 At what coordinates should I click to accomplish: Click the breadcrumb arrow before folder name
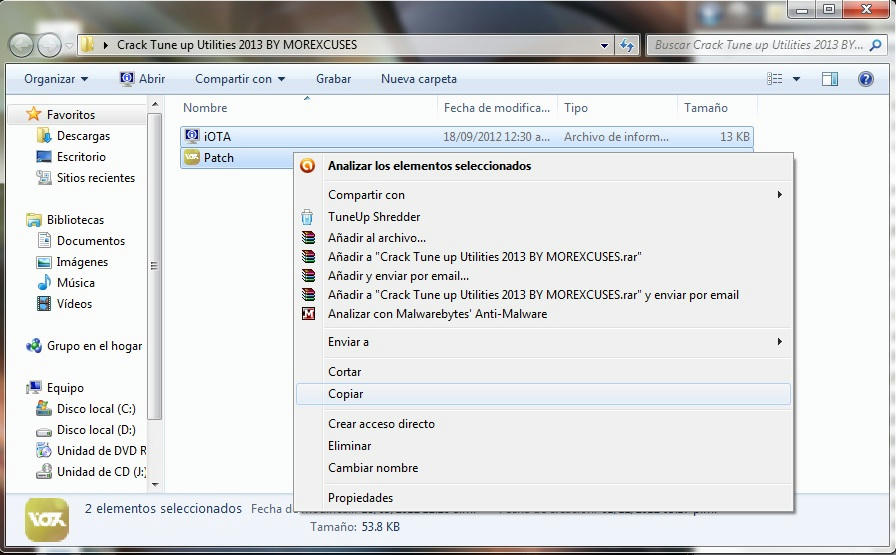(105, 45)
